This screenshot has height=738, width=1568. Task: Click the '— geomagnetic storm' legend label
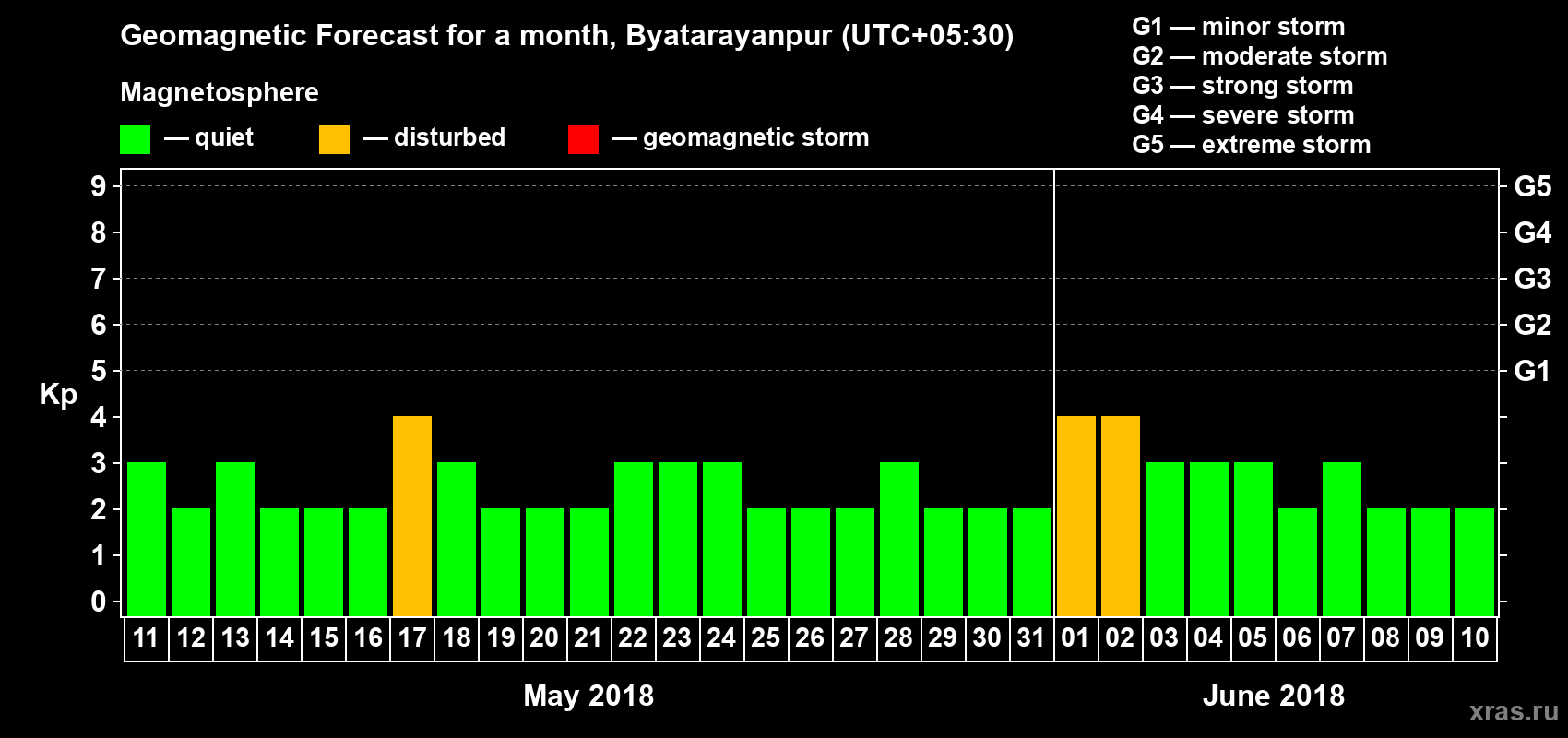pyautogui.click(x=741, y=137)
